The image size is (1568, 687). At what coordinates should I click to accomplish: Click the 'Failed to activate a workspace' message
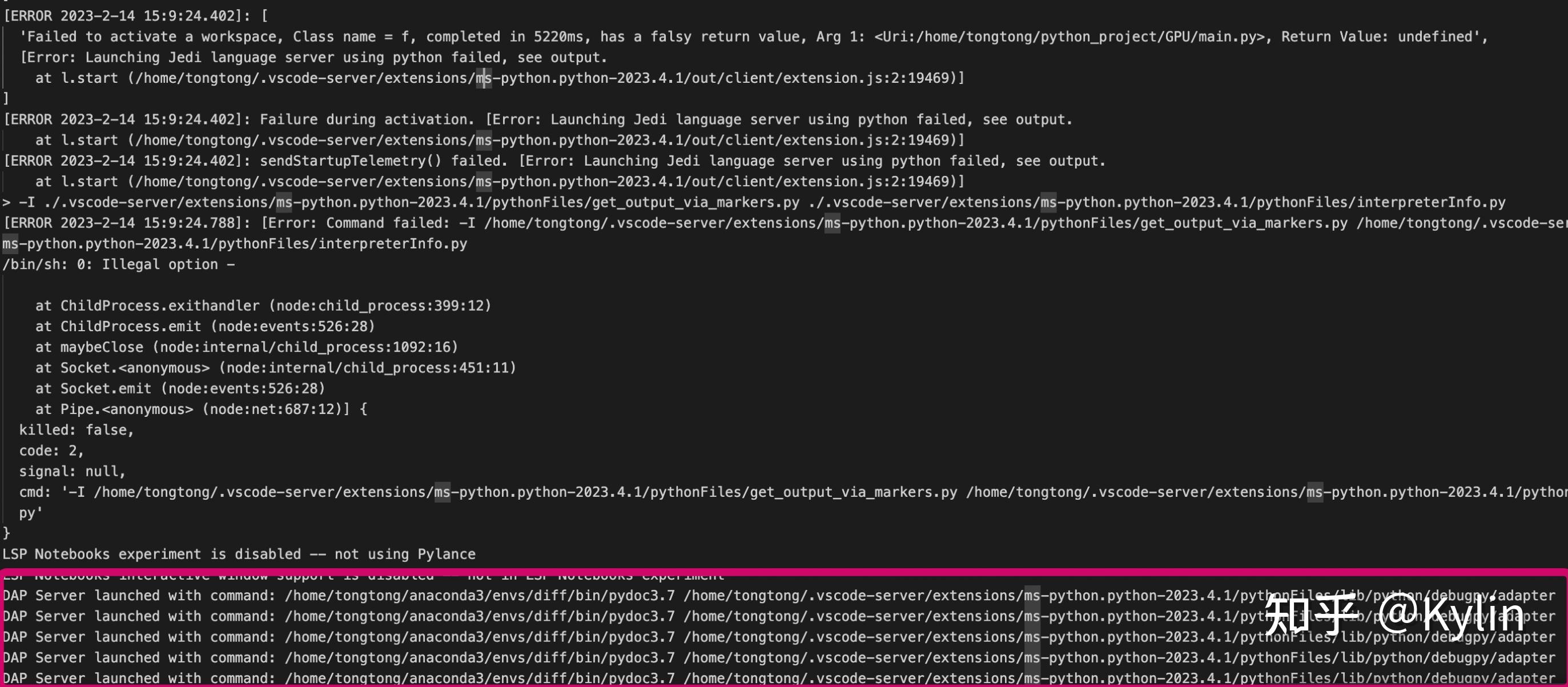pyautogui.click(x=152, y=37)
